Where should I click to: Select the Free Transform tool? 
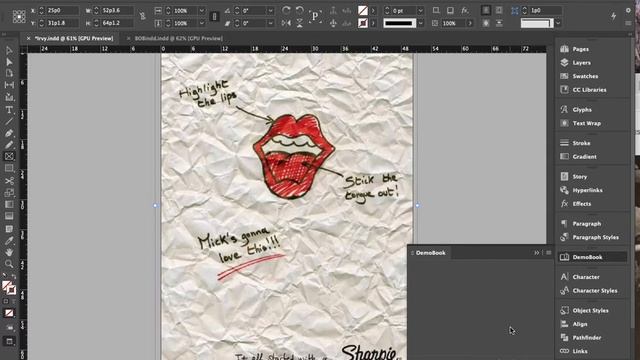(9, 193)
